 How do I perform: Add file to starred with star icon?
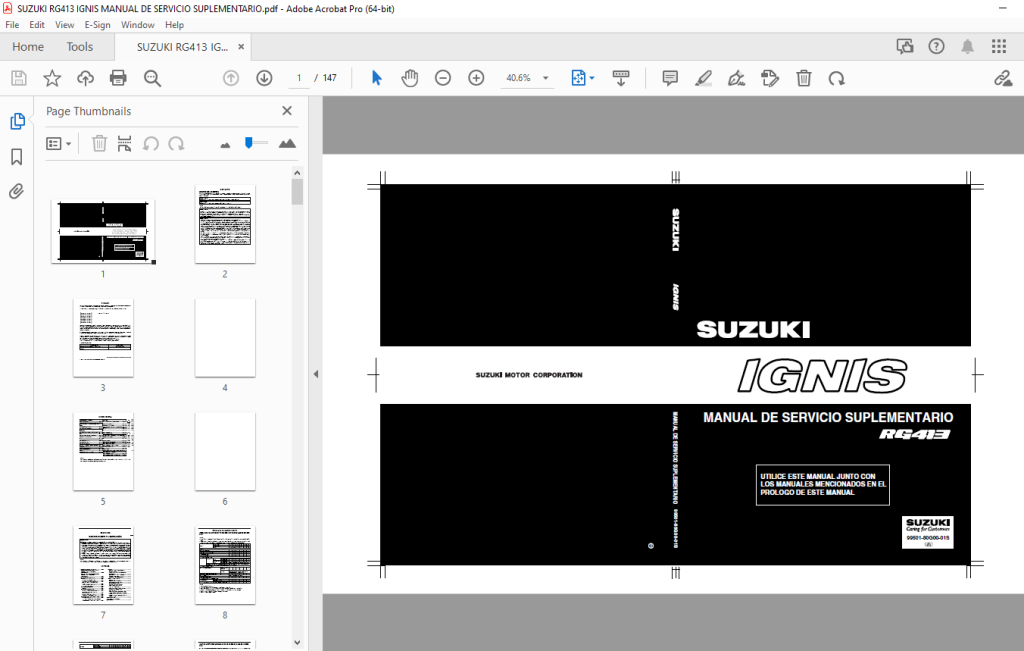52,78
